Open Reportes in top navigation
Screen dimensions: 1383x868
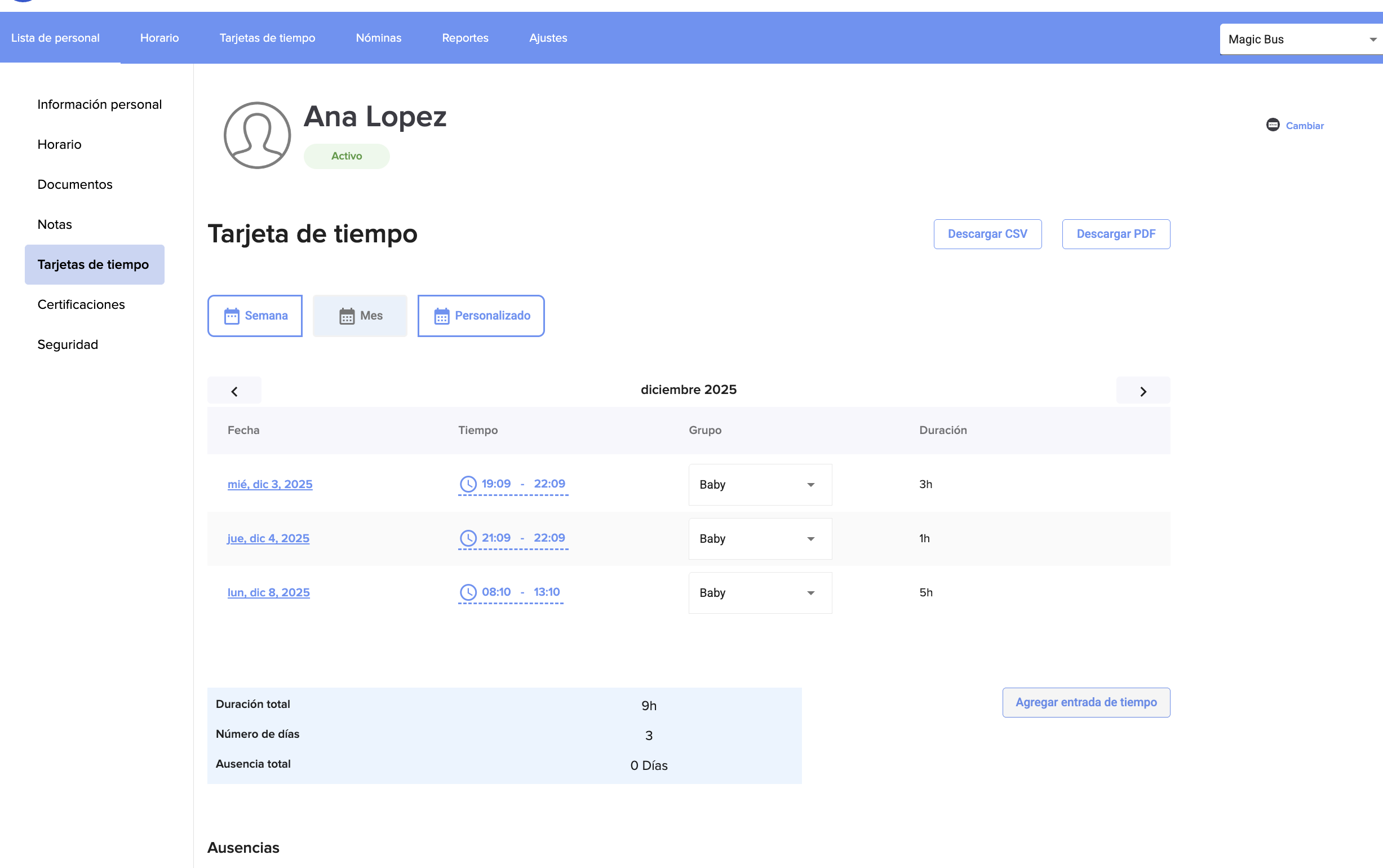[x=465, y=38]
